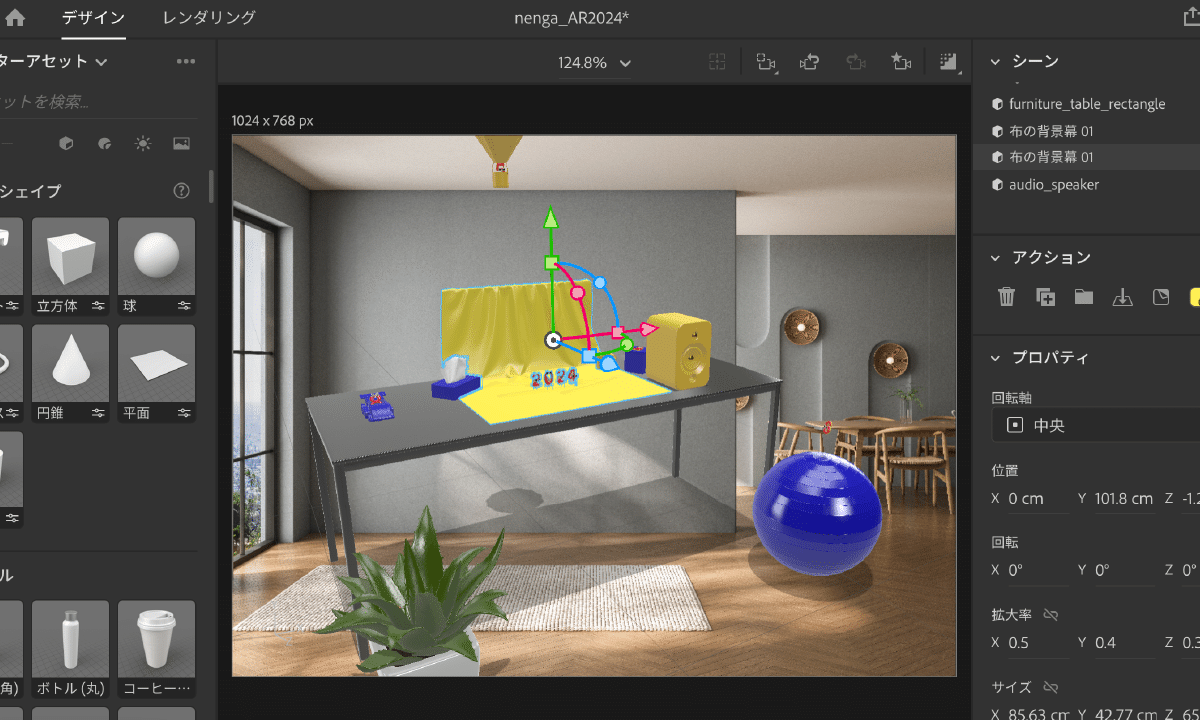1200x720 pixels.
Task: Click the frame selection toolbar icon
Action: tap(717, 62)
